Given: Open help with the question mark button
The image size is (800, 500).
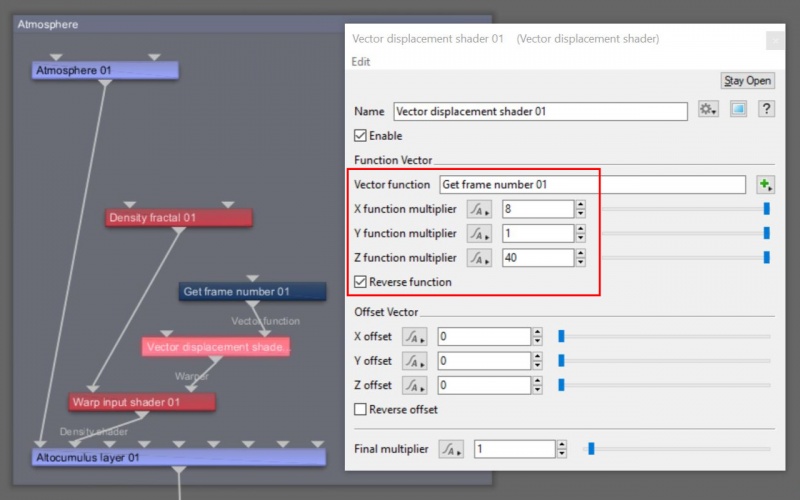Looking at the screenshot, I should pos(766,109).
